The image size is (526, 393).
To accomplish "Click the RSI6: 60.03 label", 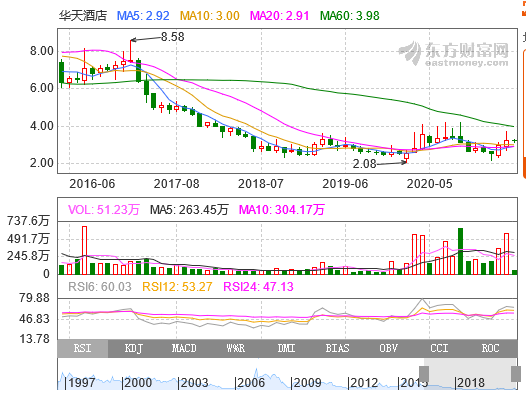I will pyautogui.click(x=100, y=287).
